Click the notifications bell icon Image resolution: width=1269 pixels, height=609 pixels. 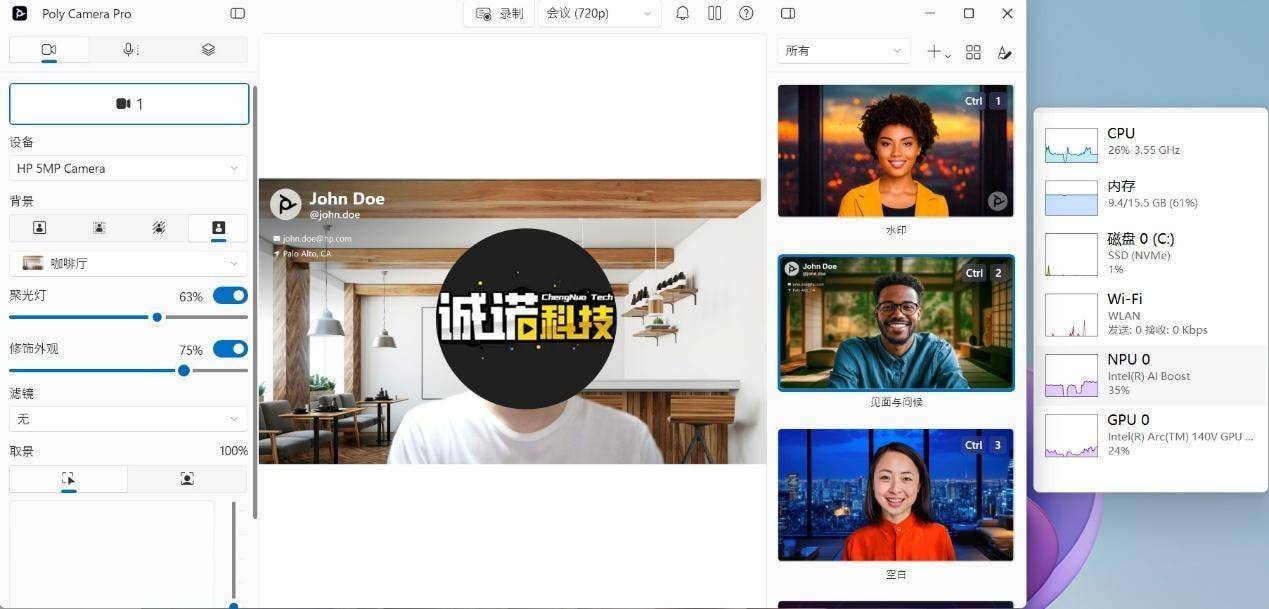pyautogui.click(x=682, y=14)
